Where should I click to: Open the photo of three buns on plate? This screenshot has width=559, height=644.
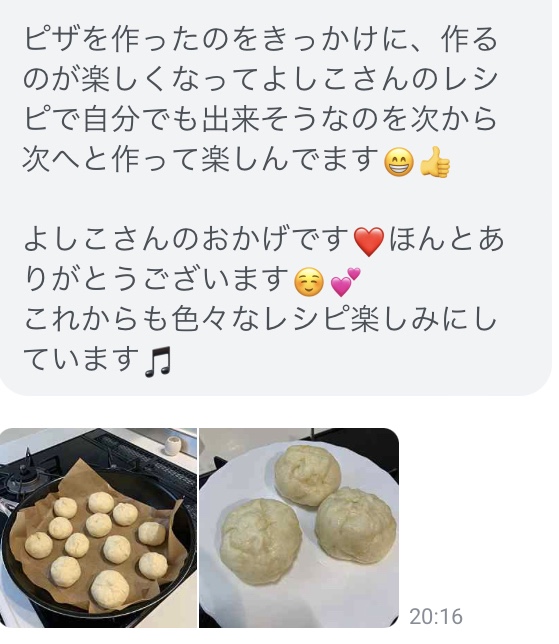point(299,527)
